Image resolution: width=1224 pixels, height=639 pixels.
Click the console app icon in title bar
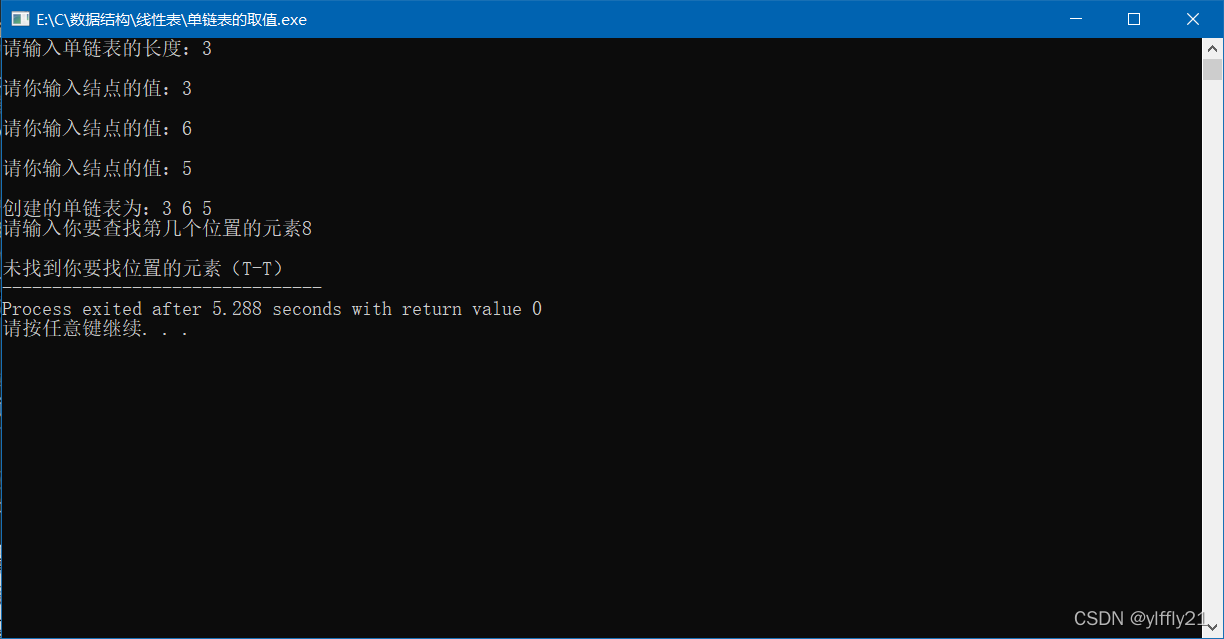[x=19, y=19]
